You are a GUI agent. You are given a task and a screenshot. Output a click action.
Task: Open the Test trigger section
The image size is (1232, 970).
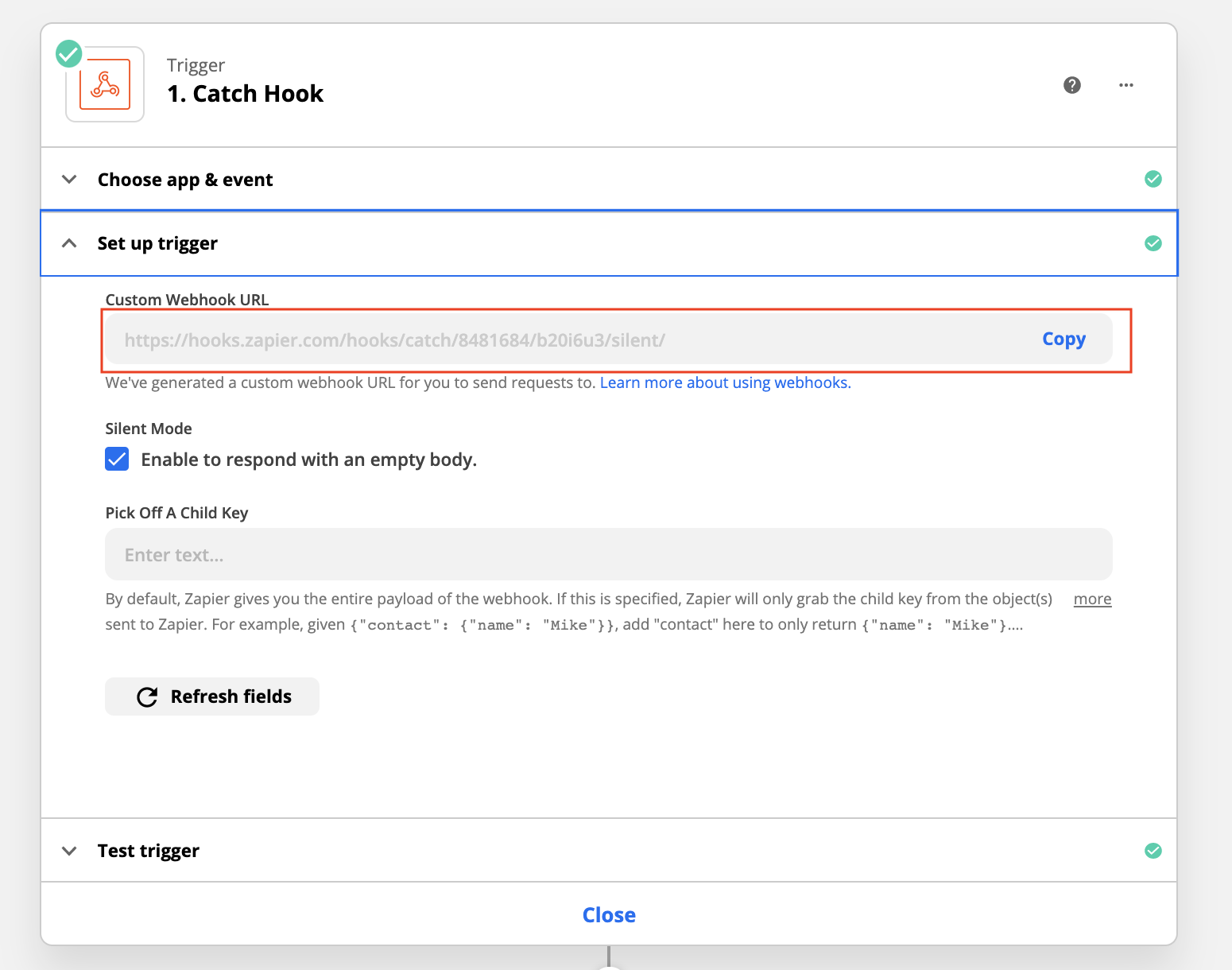tap(609, 851)
